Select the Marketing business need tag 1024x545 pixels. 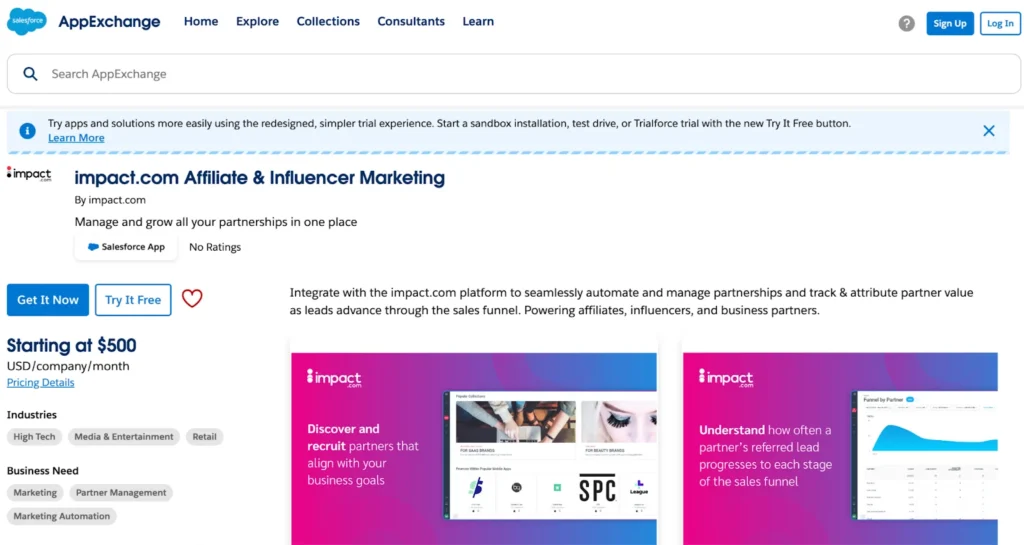(x=35, y=493)
